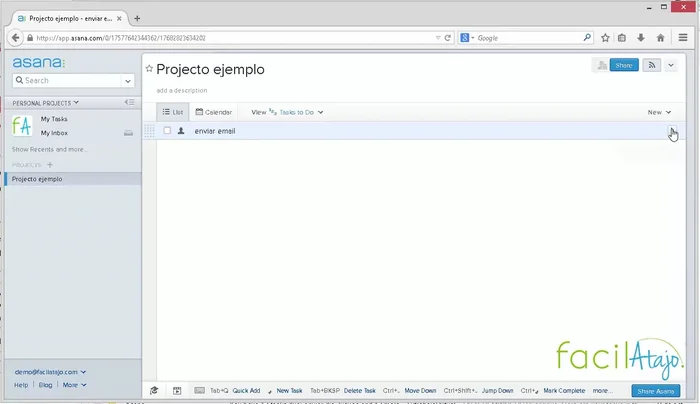
Task: Check off the enviar email task
Action: pos(167,130)
